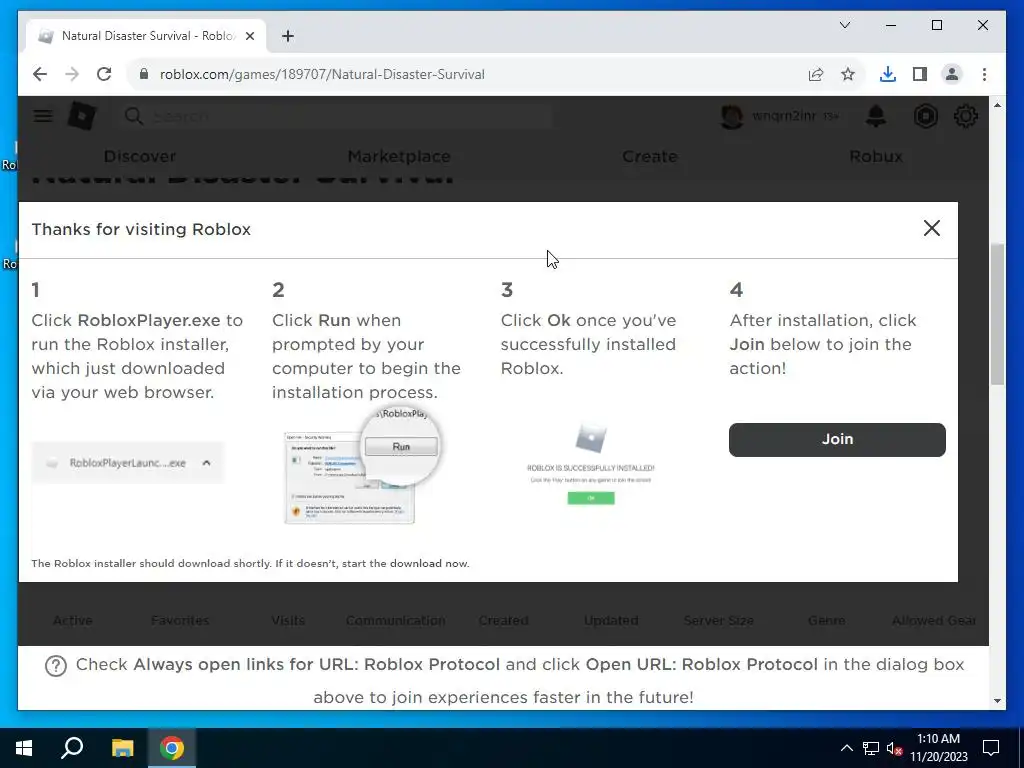Open a new browser tab
Screen dimensions: 1024x768
point(288,36)
